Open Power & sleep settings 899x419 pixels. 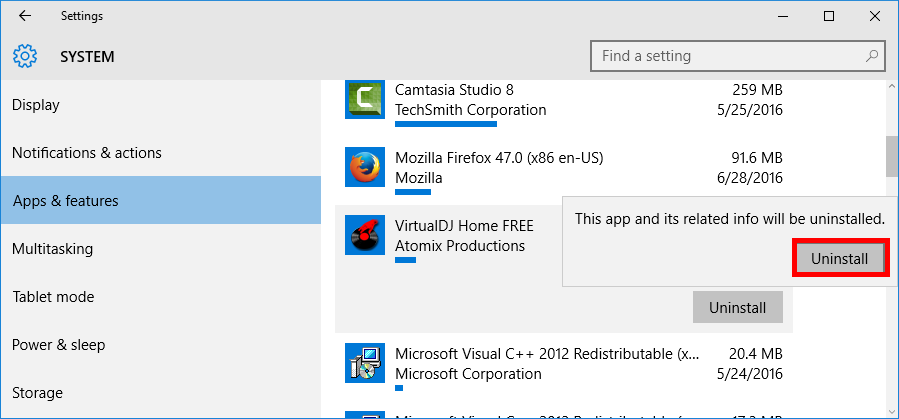(x=58, y=345)
